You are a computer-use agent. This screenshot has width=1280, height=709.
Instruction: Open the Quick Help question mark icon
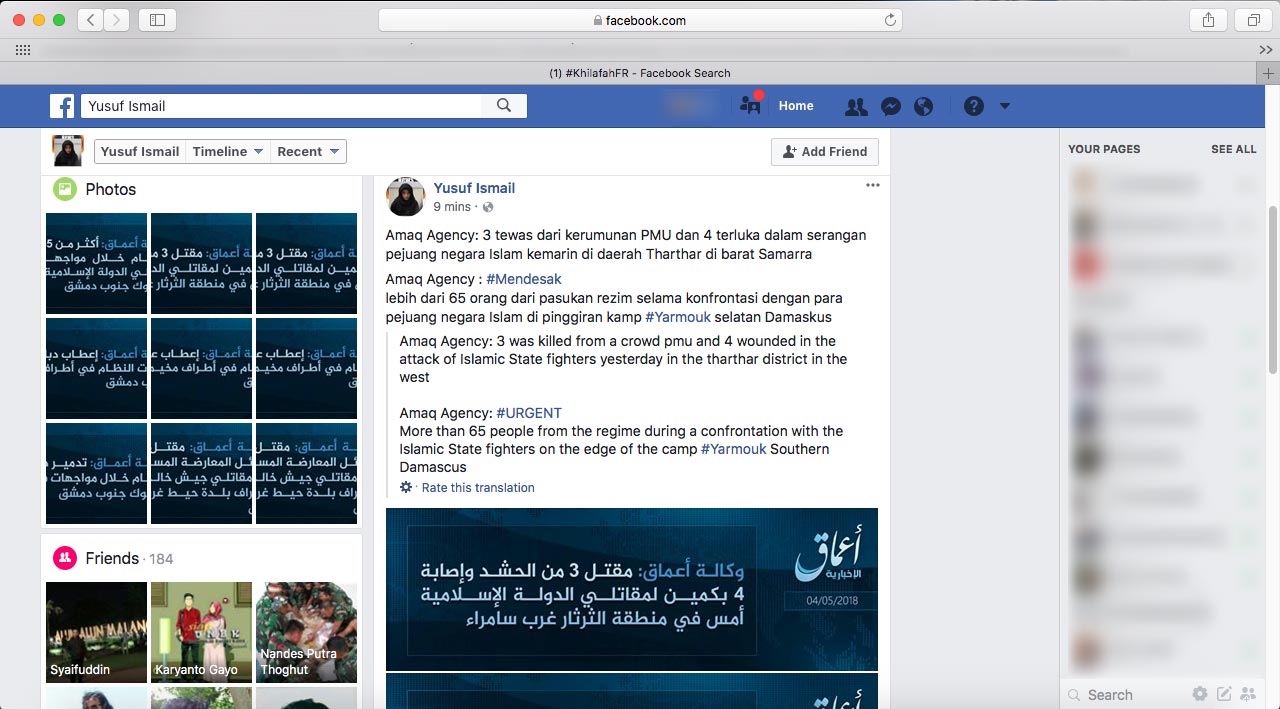974,106
